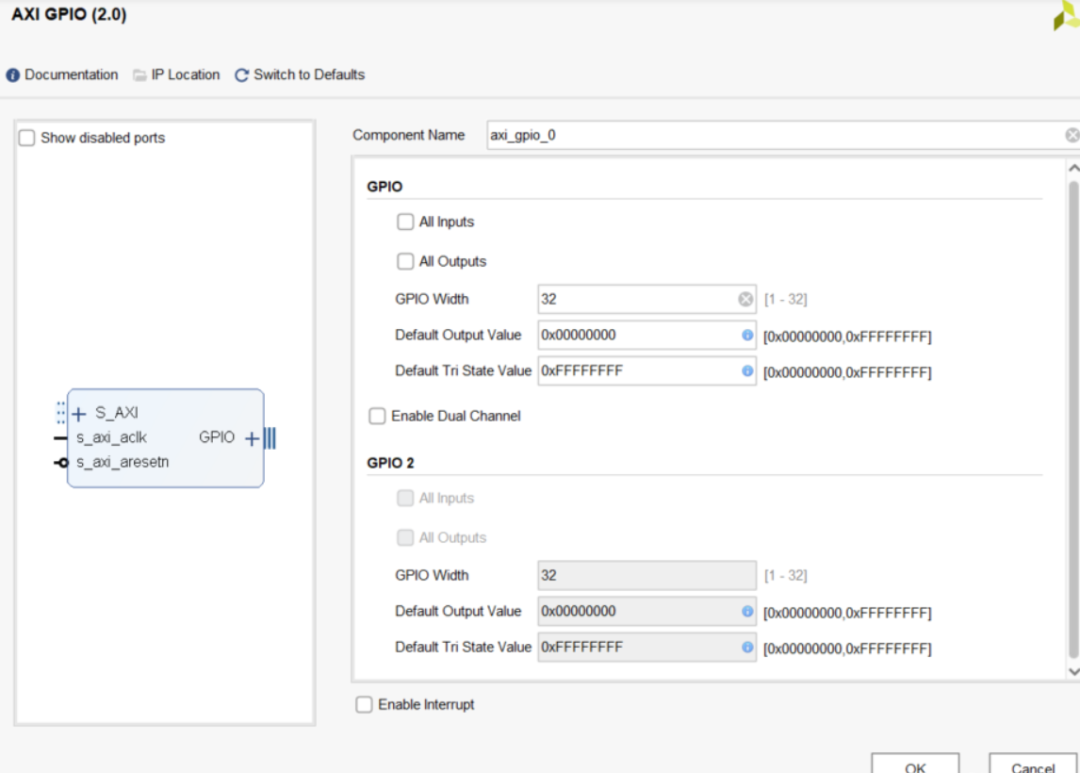
Task: Click the S_AXI label on the block
Action: point(116,413)
